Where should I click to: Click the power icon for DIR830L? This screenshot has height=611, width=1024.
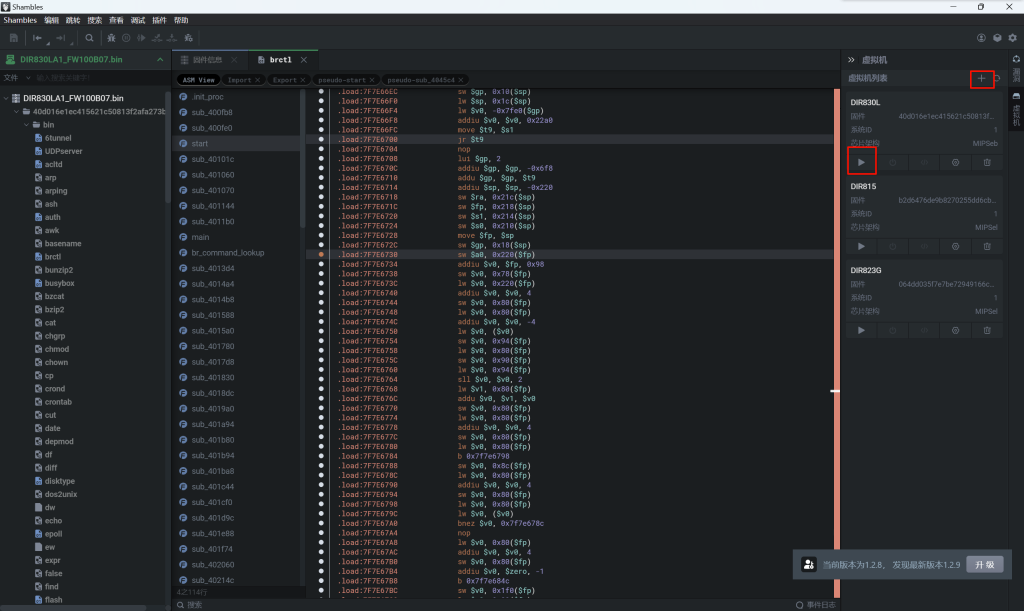point(893,162)
